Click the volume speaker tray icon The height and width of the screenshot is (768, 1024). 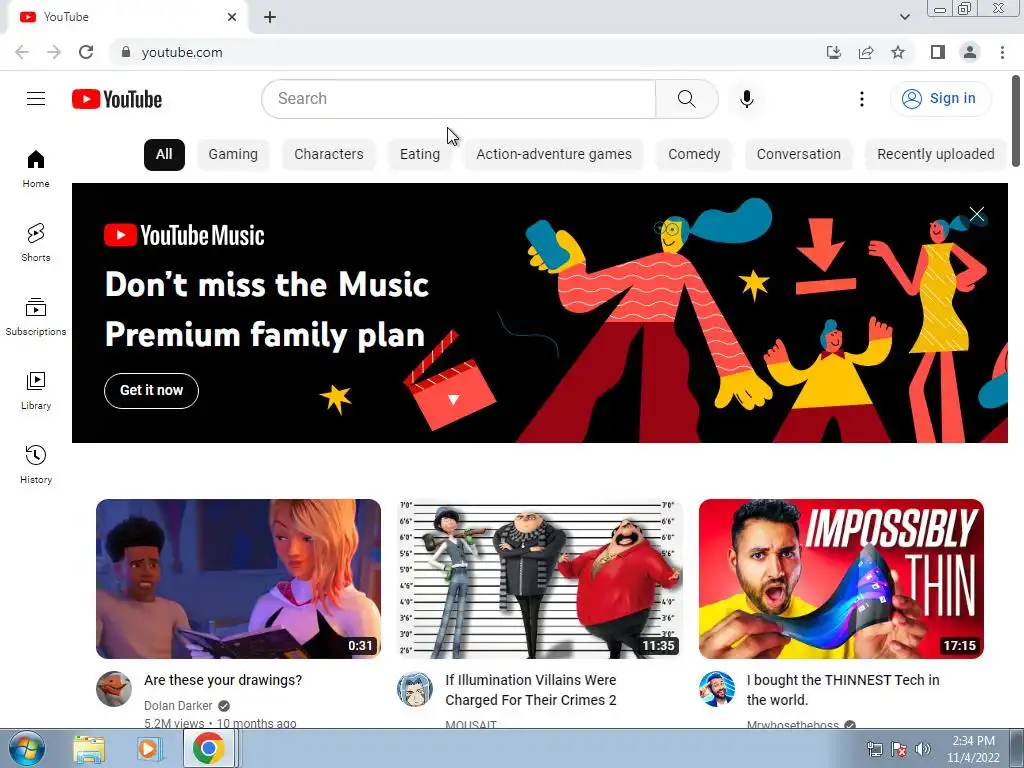(923, 749)
